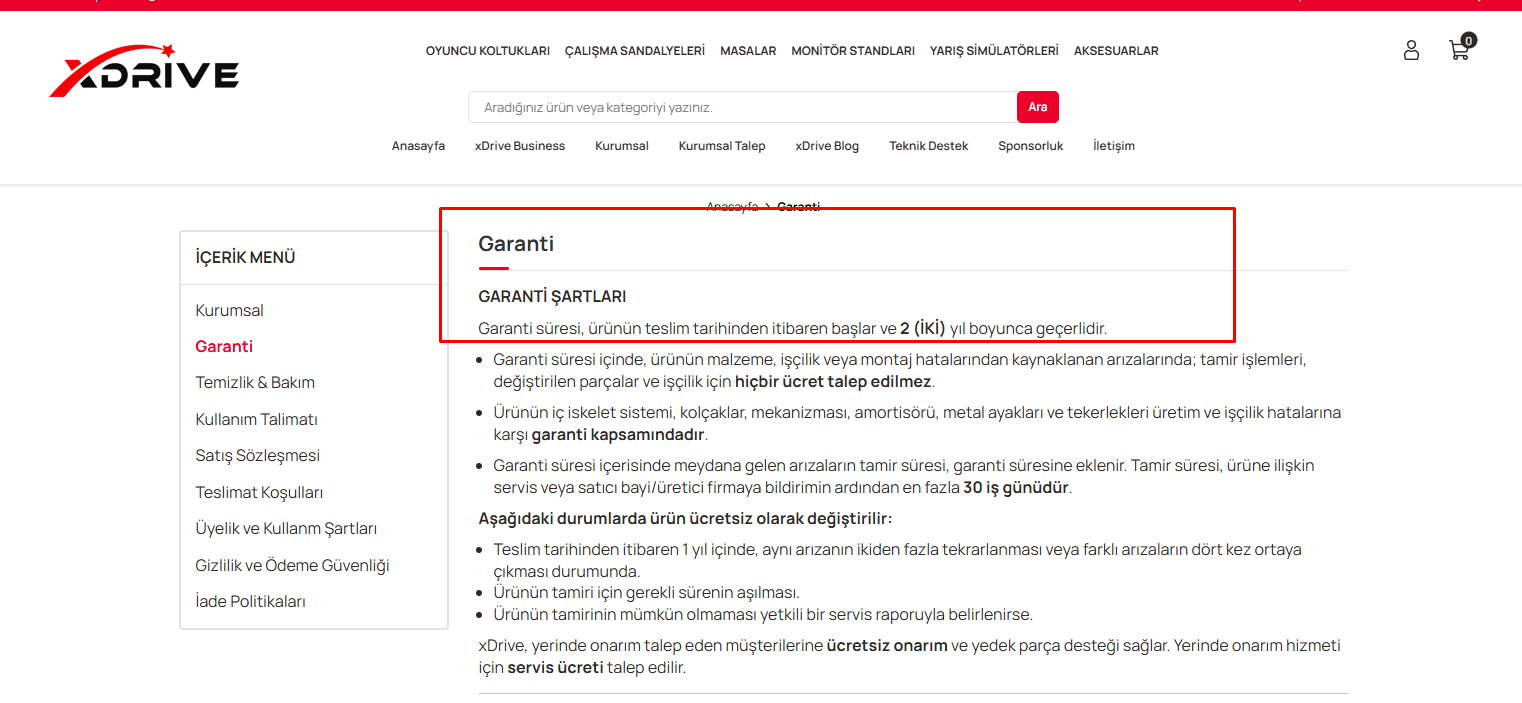Image resolution: width=1522 pixels, height=703 pixels.
Task: Open Teslimat Koşulları page
Action: (259, 492)
